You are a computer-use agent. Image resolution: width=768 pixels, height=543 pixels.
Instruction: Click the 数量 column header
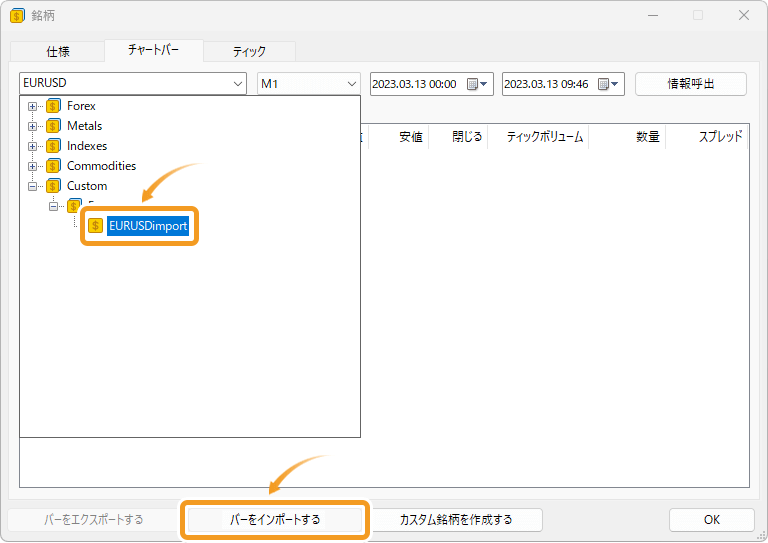(627, 137)
